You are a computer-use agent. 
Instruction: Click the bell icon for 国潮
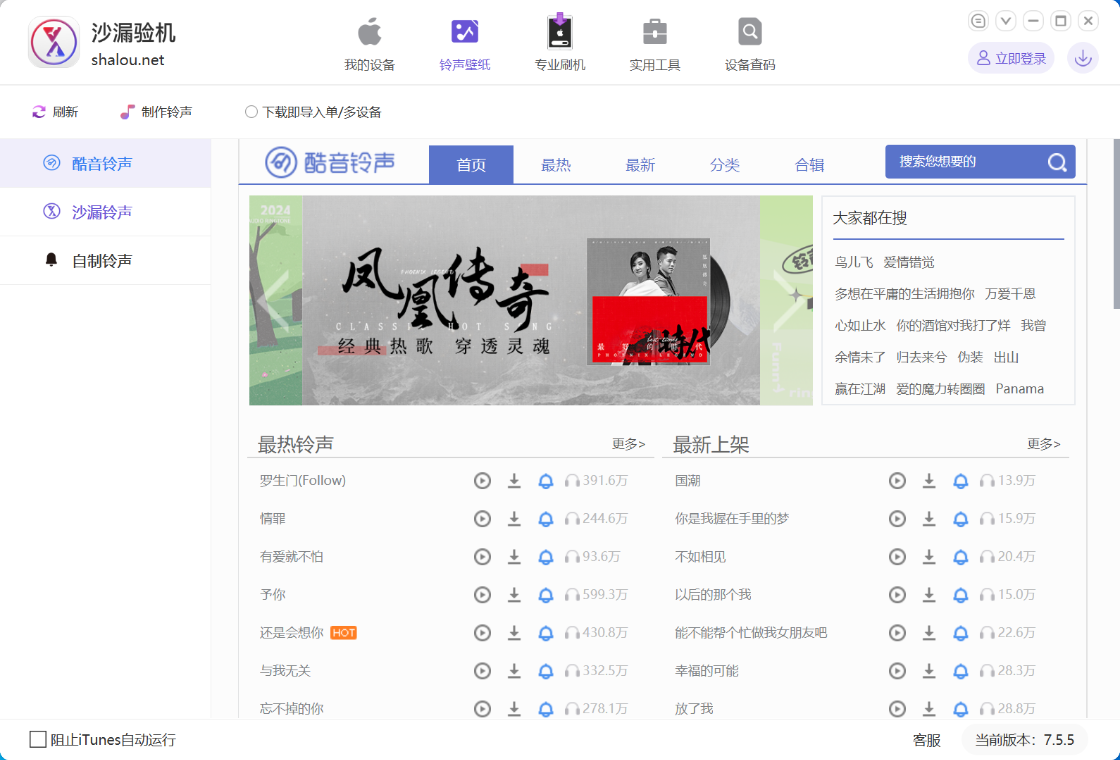961,481
